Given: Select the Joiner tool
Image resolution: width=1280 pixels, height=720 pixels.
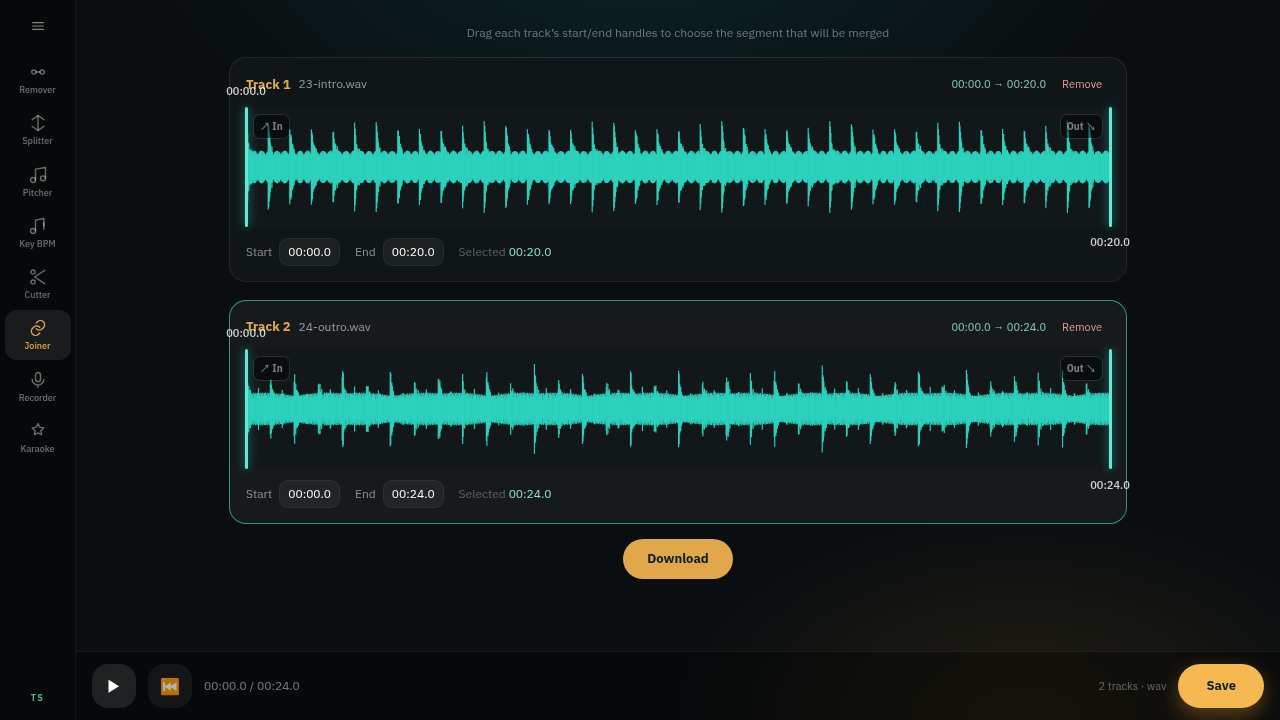Looking at the screenshot, I should (x=38, y=335).
